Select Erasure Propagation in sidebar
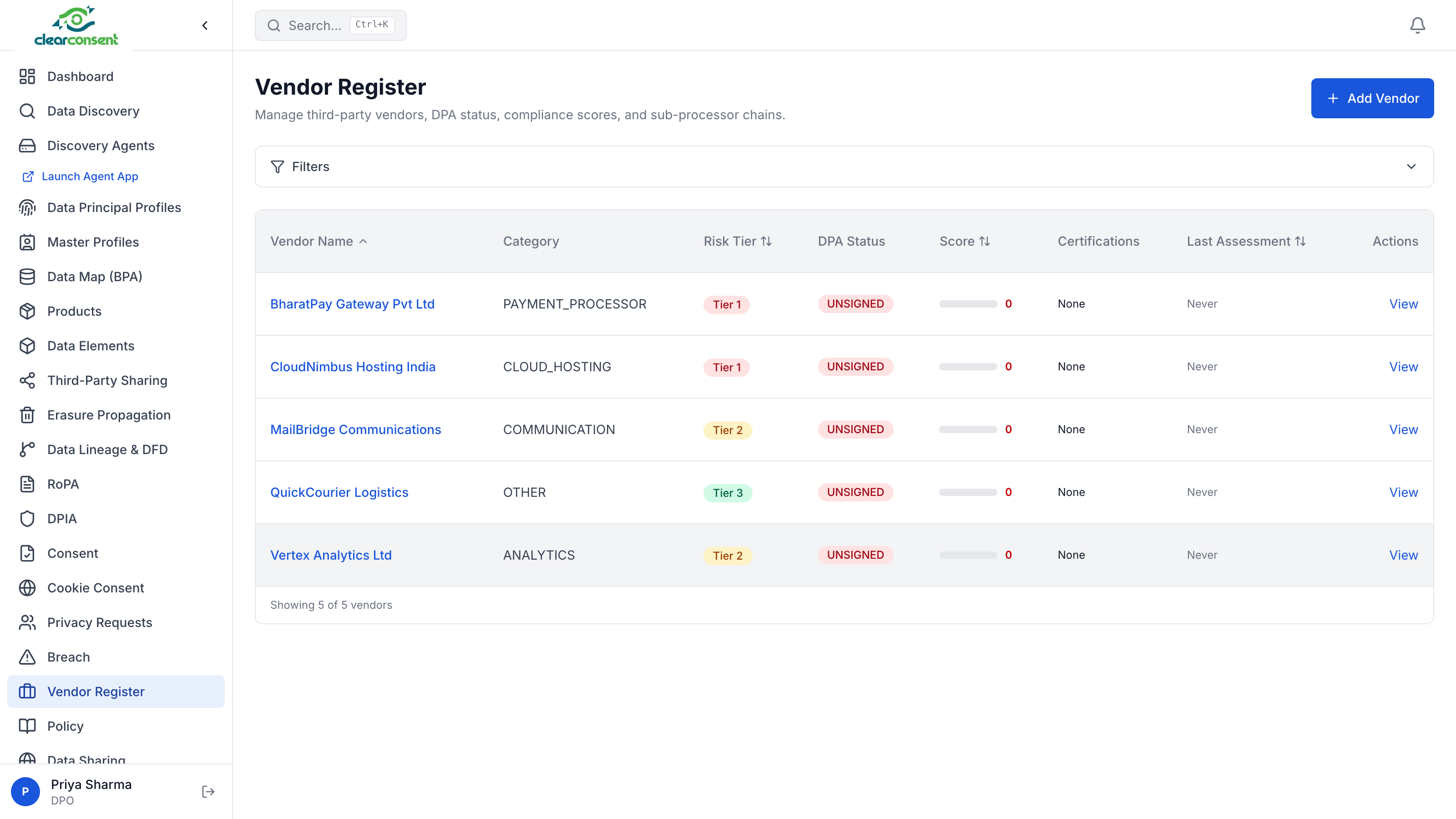 click(116, 415)
